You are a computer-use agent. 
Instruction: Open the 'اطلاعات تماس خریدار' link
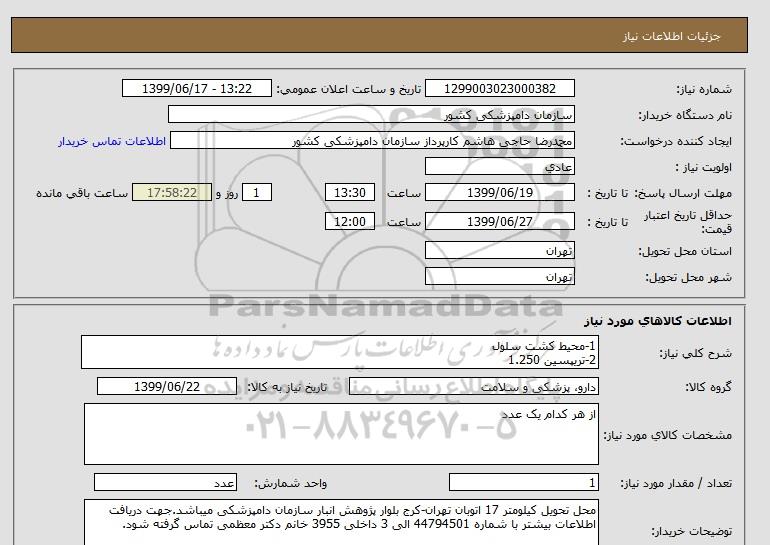click(112, 141)
